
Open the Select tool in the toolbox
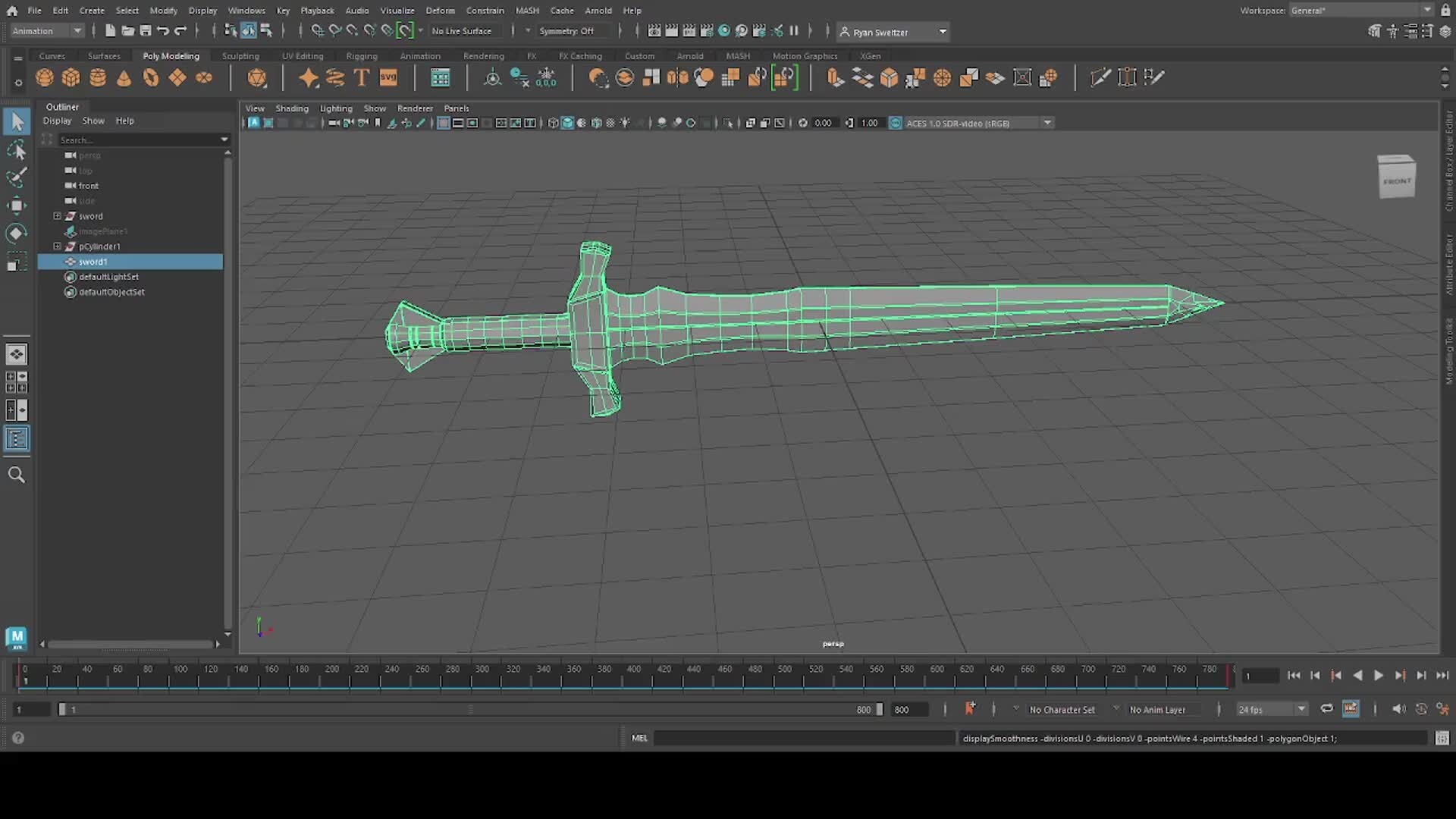[17, 121]
